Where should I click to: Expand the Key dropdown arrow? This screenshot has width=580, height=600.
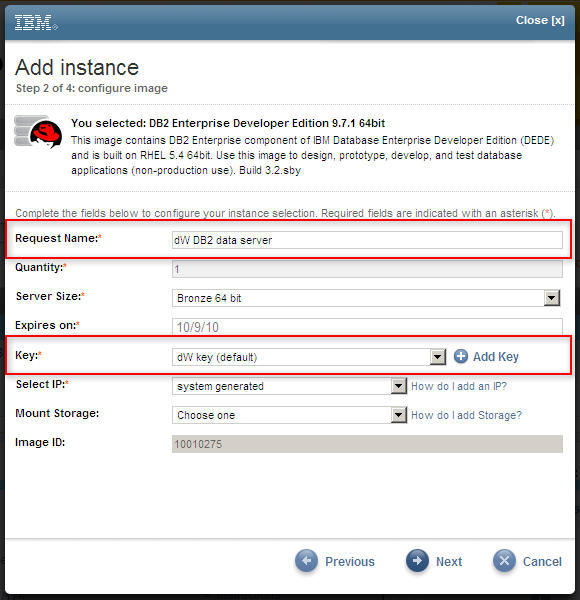(438, 357)
